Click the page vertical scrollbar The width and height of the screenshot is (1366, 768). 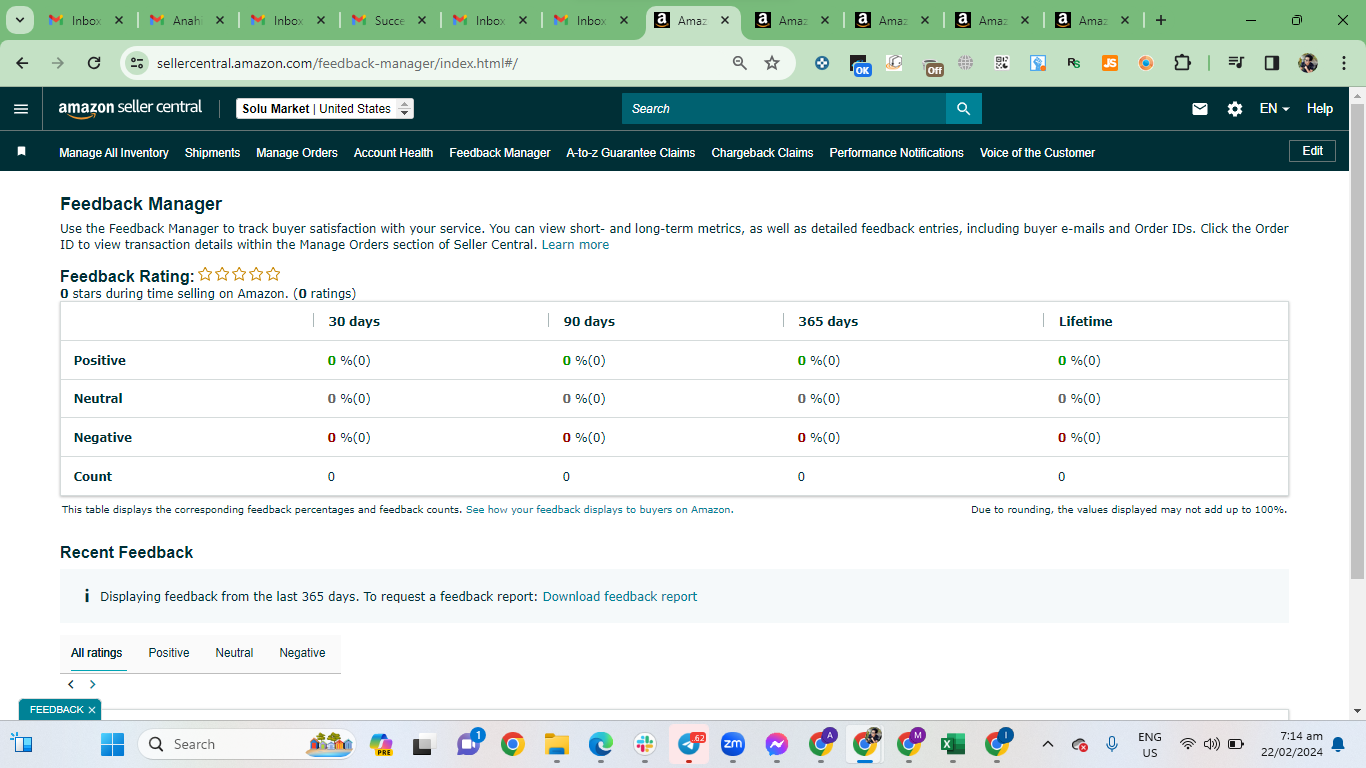1357,340
